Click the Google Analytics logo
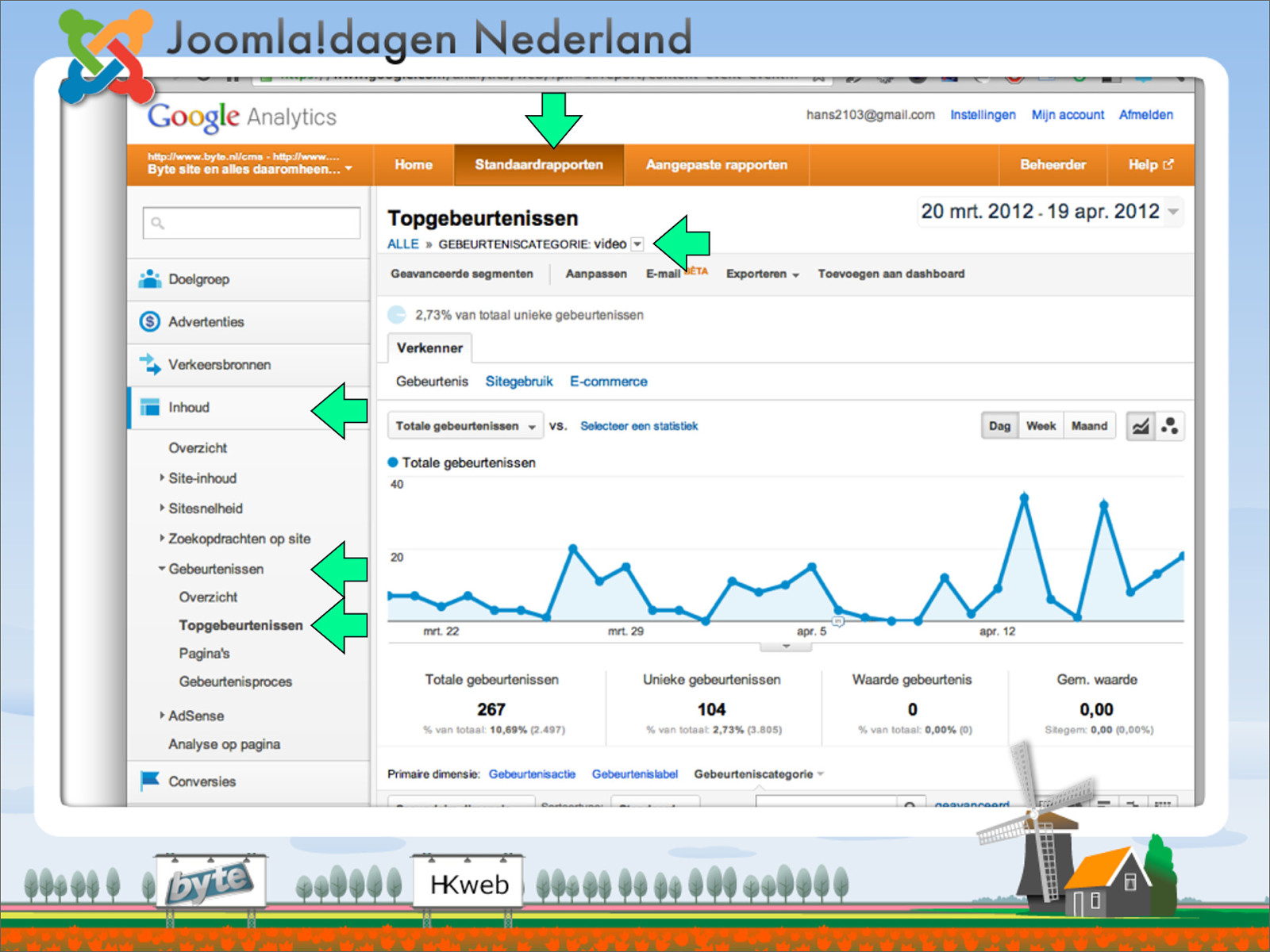Viewport: 1270px width, 952px height. pyautogui.click(x=242, y=117)
